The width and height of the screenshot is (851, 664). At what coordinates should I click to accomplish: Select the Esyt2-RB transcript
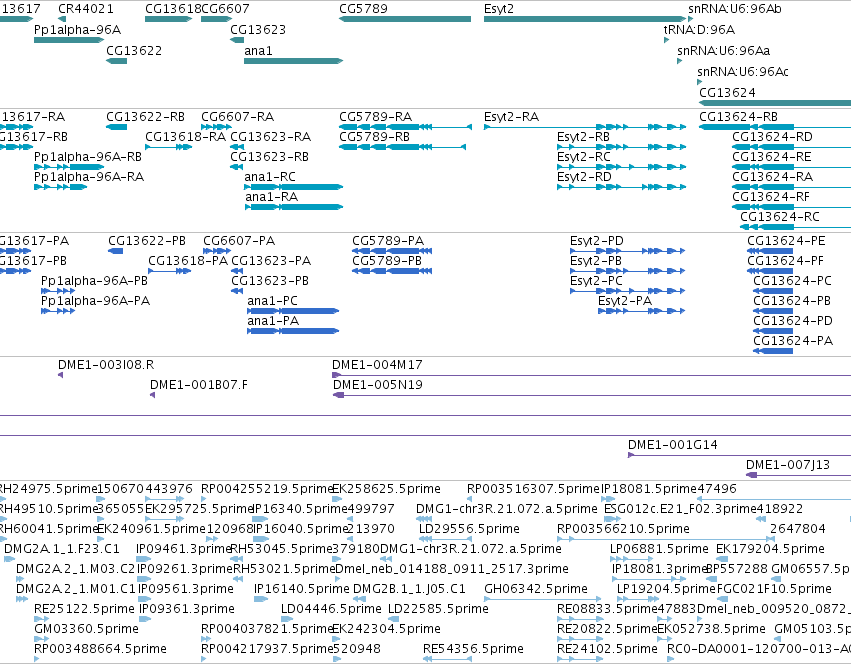(621, 147)
